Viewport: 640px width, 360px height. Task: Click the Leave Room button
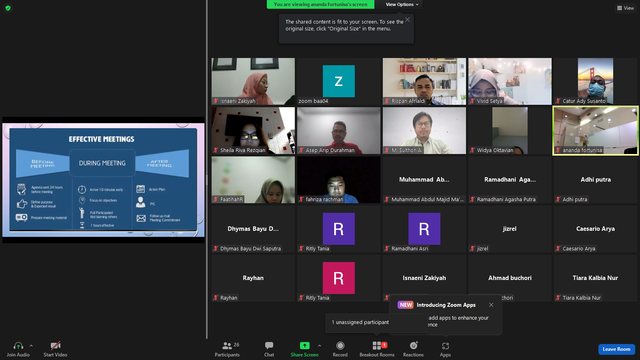click(x=616, y=349)
